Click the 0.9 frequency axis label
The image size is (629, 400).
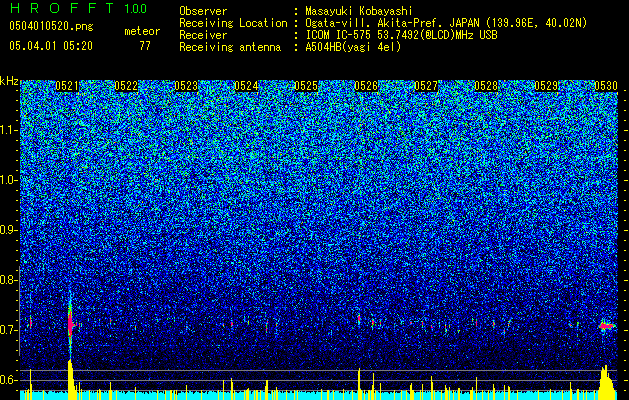[9, 230]
